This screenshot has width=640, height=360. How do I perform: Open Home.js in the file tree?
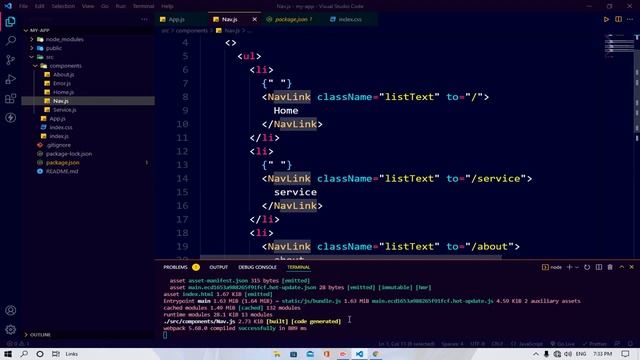pyautogui.click(x=63, y=92)
